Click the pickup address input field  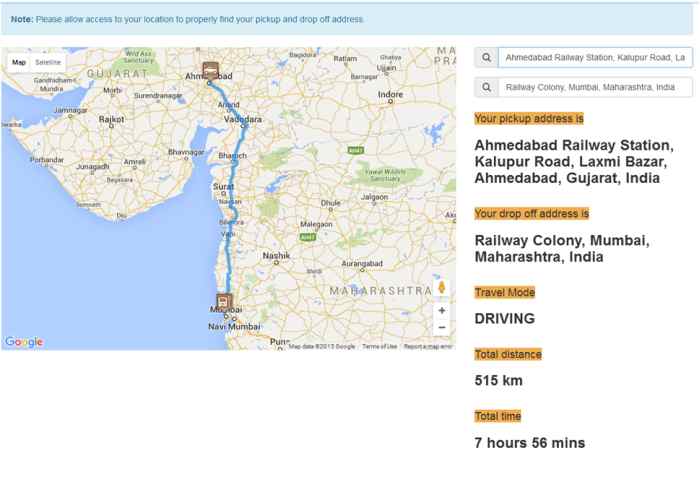pyautogui.click(x=595, y=58)
